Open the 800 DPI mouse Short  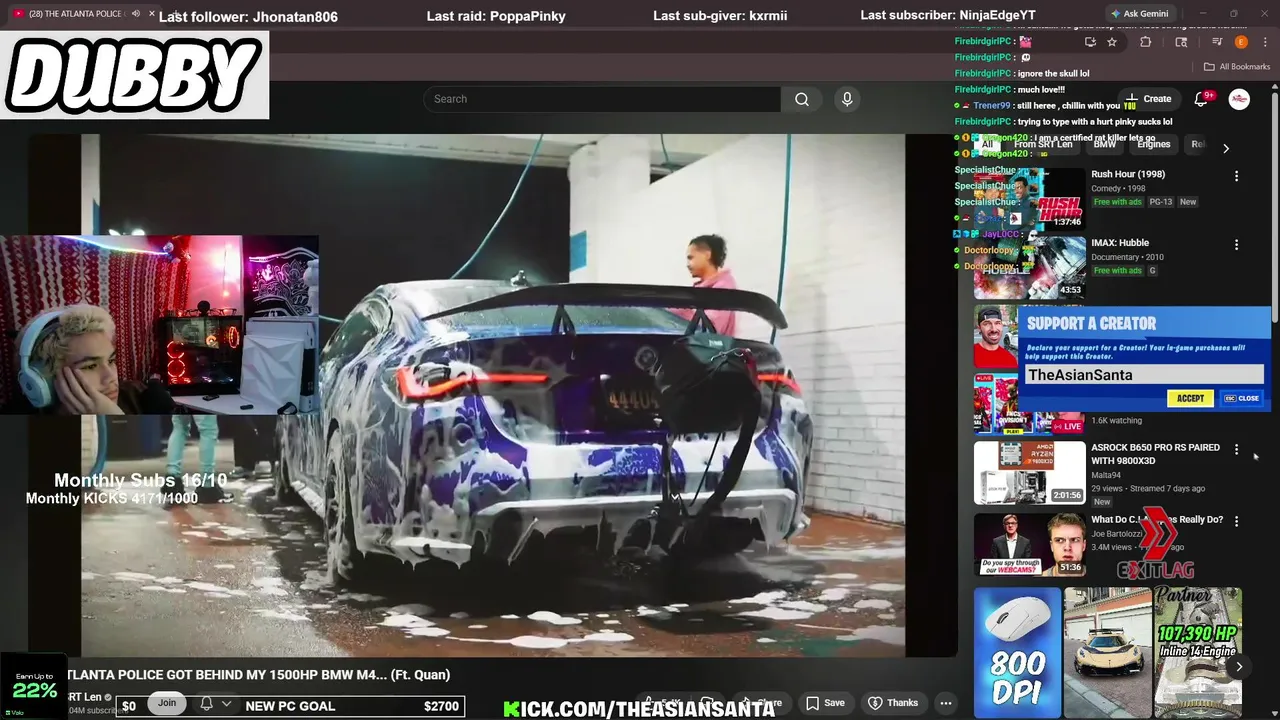pyautogui.click(x=1018, y=652)
